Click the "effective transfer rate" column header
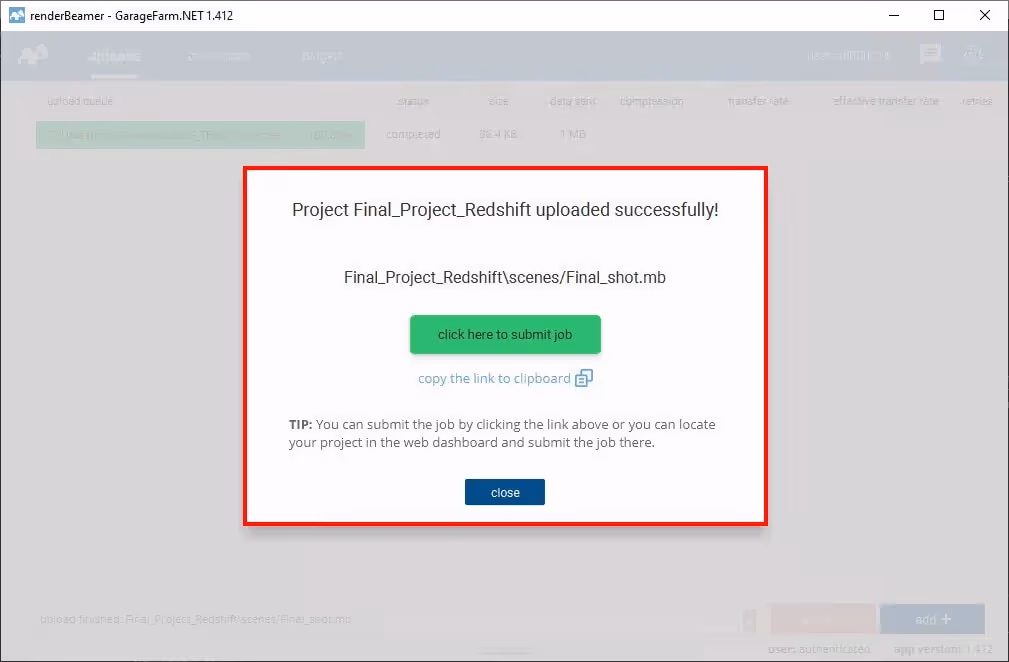The width and height of the screenshot is (1009, 662). pos(885,101)
